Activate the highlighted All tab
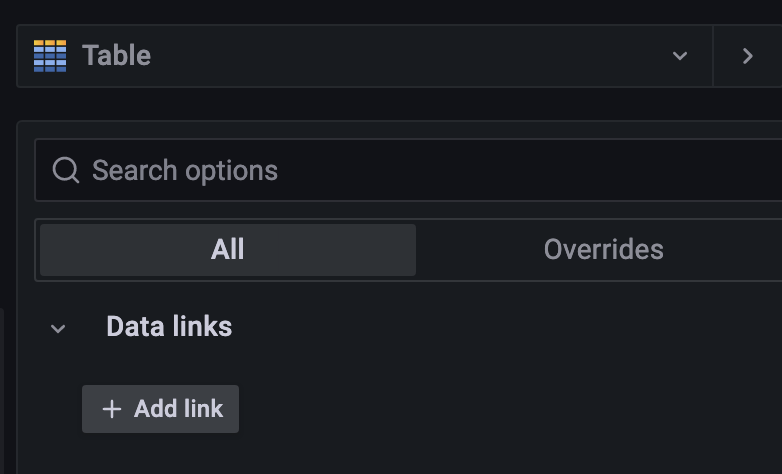This screenshot has height=474, width=782. pyautogui.click(x=228, y=249)
